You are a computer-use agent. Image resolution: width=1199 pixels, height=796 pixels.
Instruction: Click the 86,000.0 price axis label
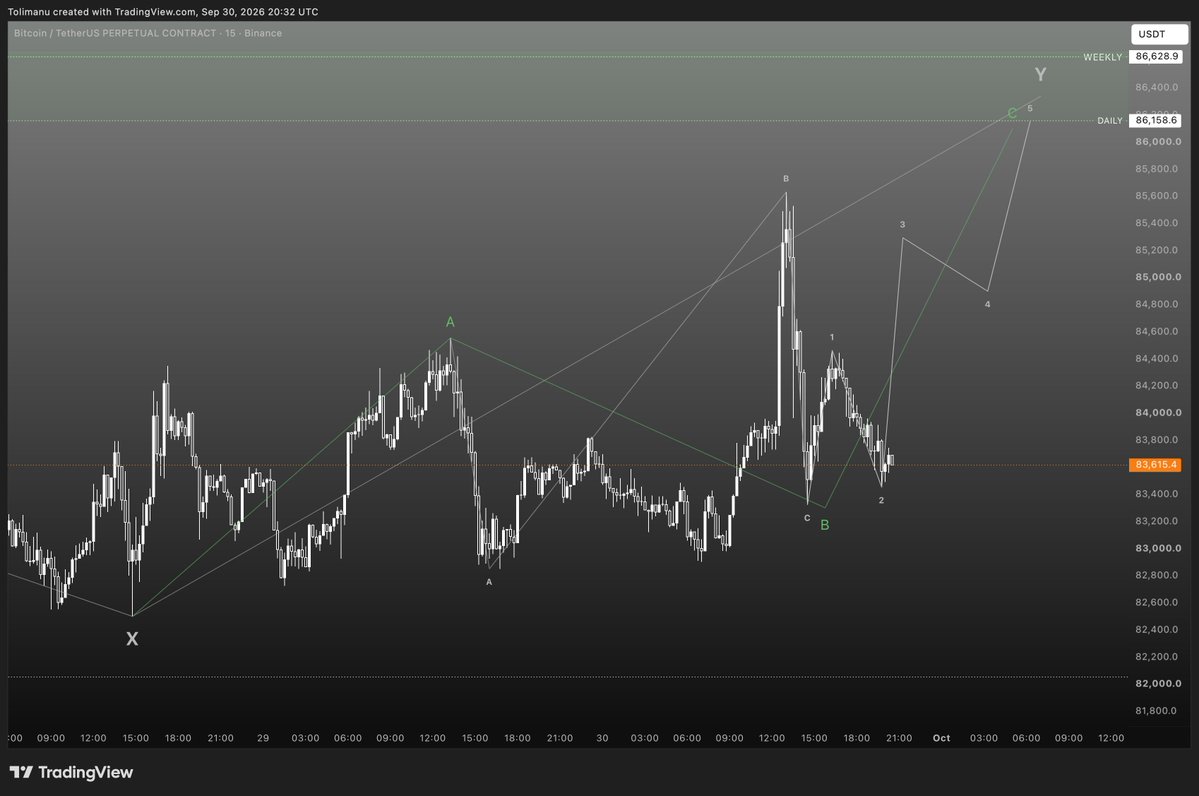tap(1158, 141)
